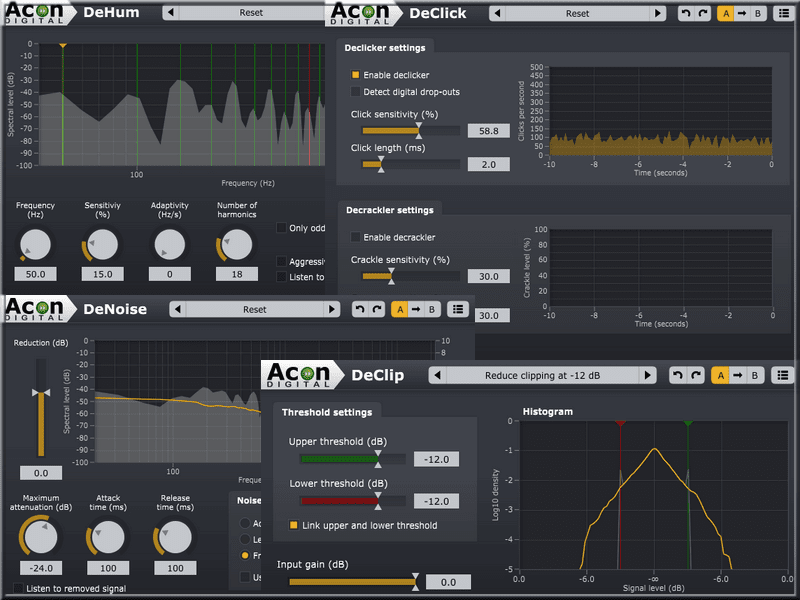This screenshot has width=800, height=600.
Task: Redo in the DeClip plugin
Action: (x=695, y=376)
